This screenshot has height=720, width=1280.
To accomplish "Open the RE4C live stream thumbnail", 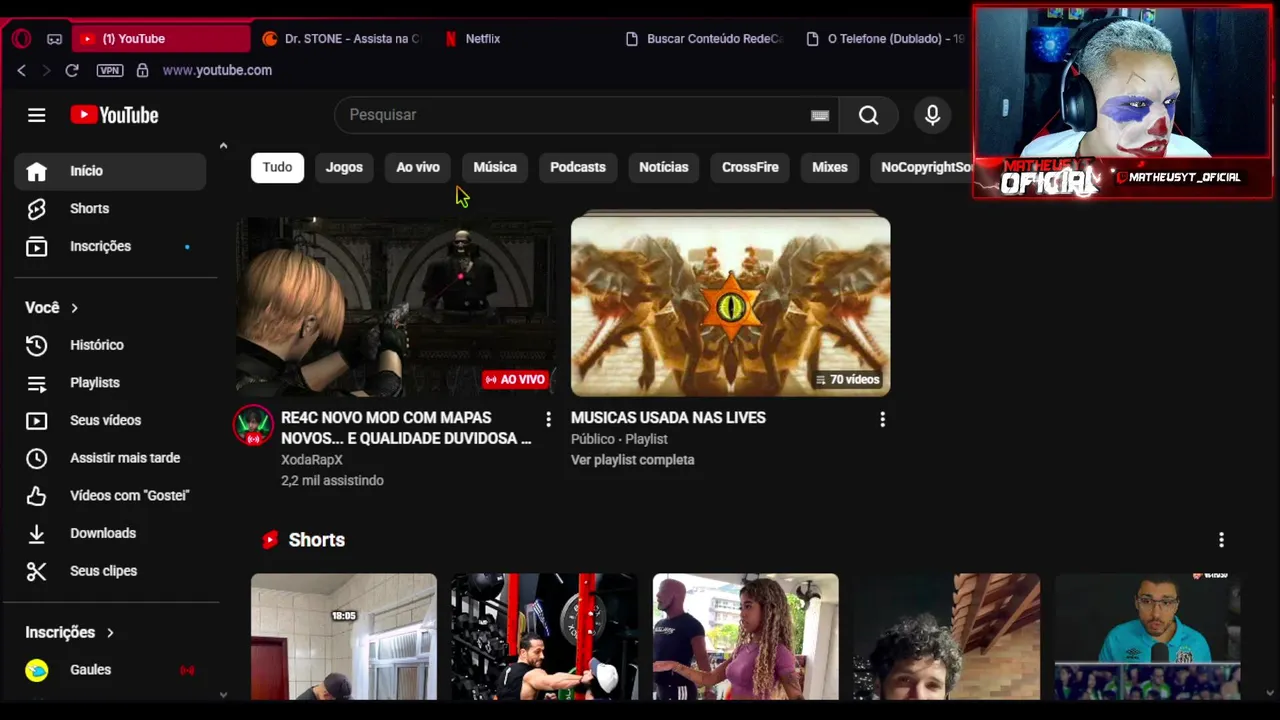I will click(x=395, y=307).
